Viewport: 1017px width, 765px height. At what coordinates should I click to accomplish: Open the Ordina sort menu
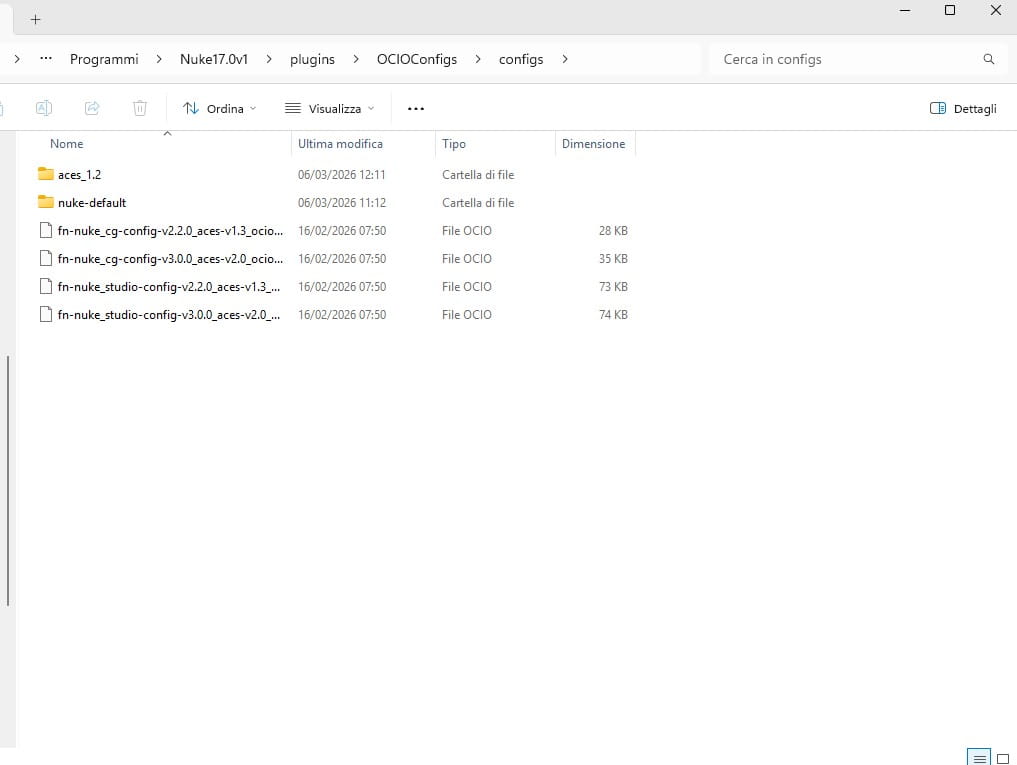point(219,108)
